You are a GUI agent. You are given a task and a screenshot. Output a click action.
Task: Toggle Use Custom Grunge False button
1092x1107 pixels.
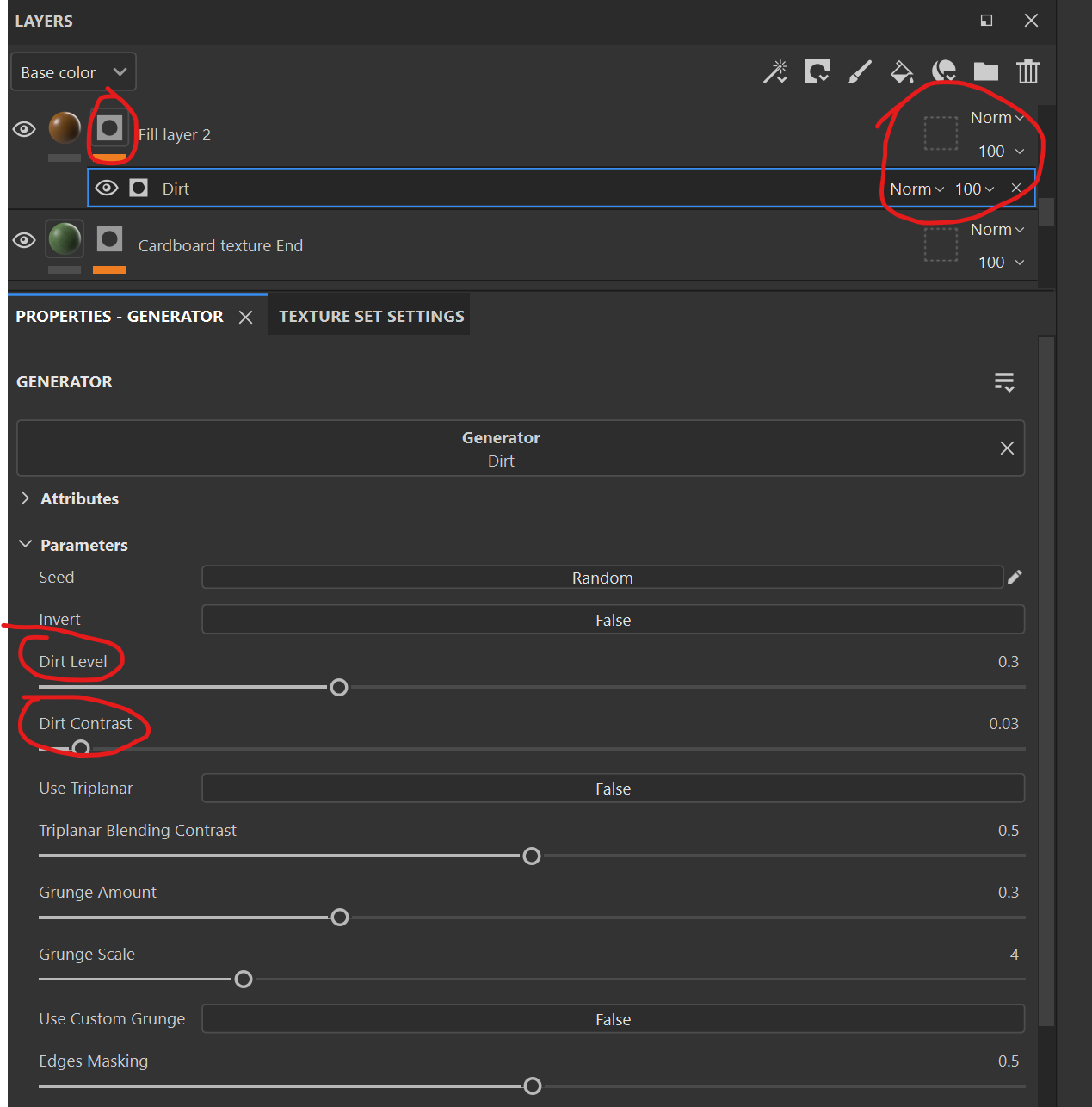pyautogui.click(x=614, y=1019)
